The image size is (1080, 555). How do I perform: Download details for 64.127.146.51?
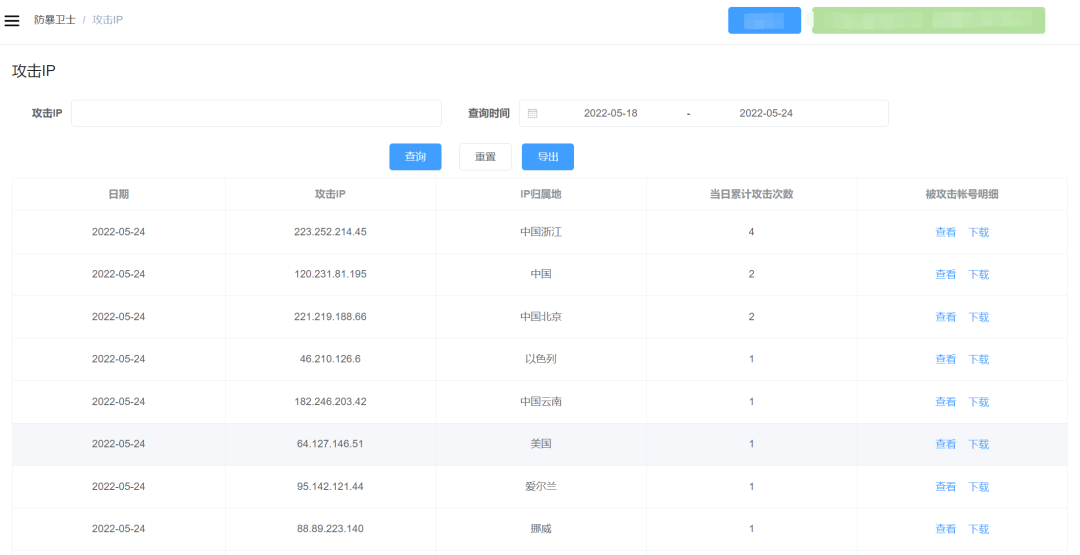pyautogui.click(x=979, y=444)
